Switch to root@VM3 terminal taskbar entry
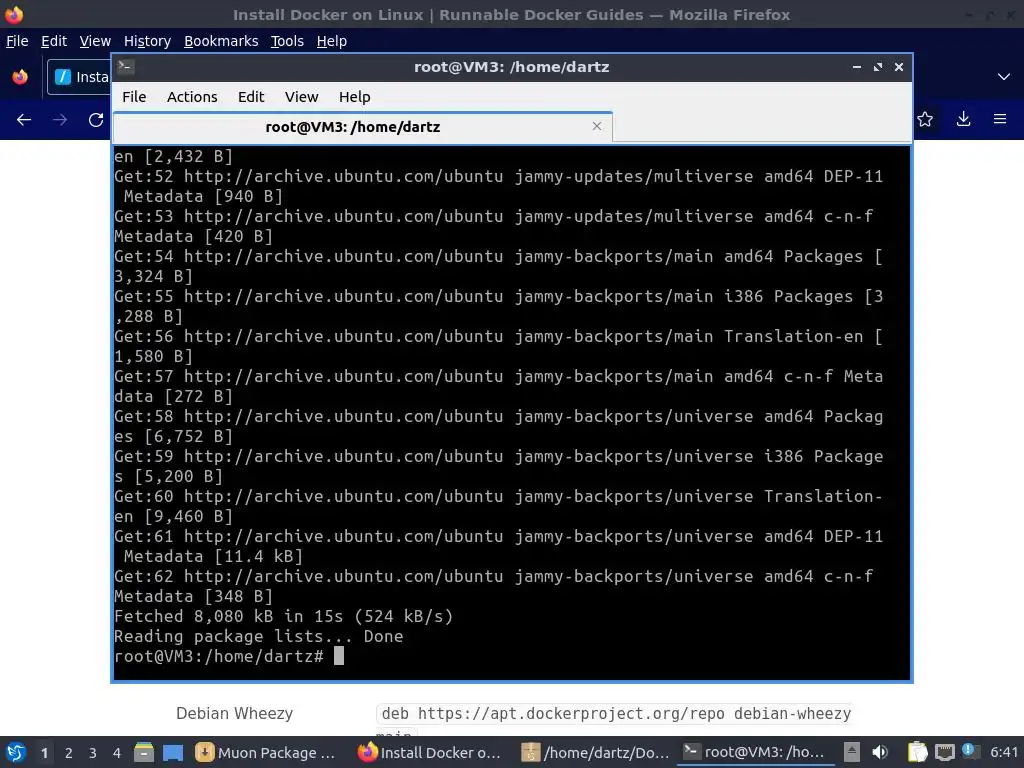Screen dimensions: 1024x768 click(755, 753)
